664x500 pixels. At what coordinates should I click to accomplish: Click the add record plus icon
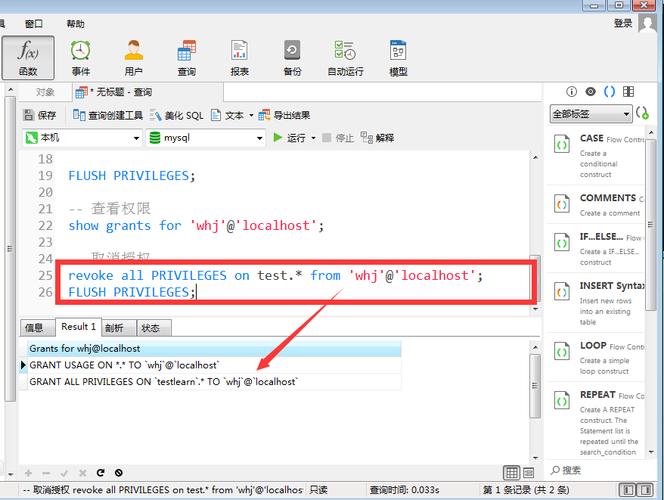[28, 473]
